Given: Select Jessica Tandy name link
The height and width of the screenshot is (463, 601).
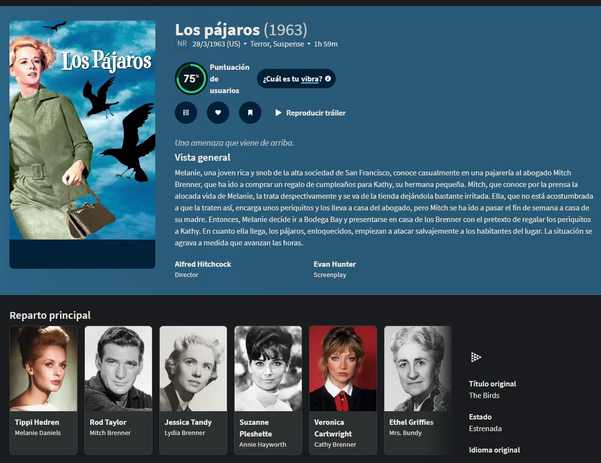Looking at the screenshot, I should [188, 422].
